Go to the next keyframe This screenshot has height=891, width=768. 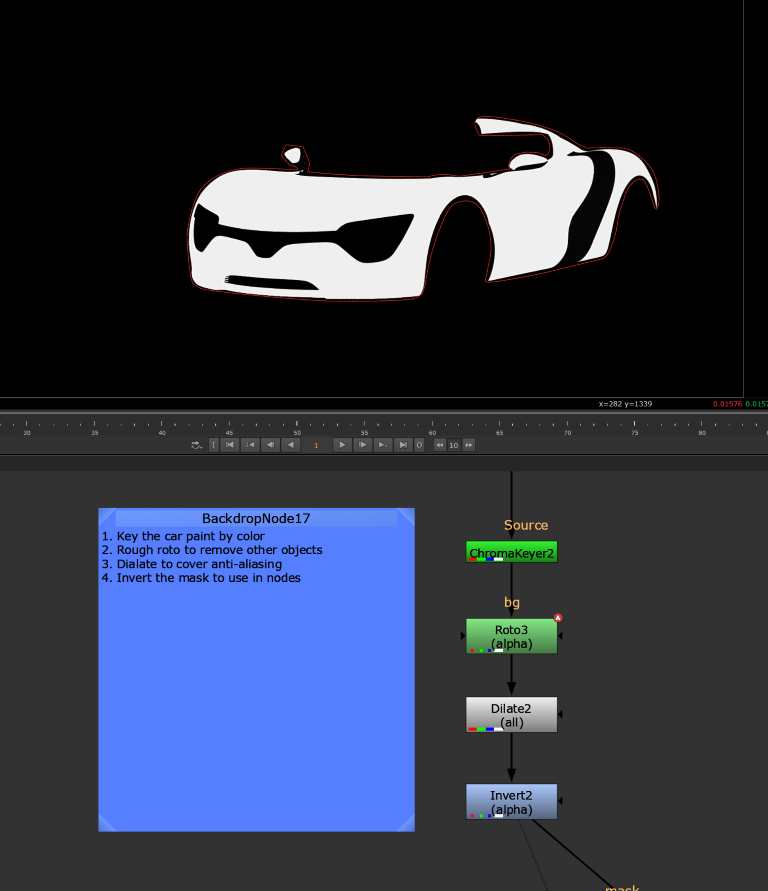tap(382, 445)
